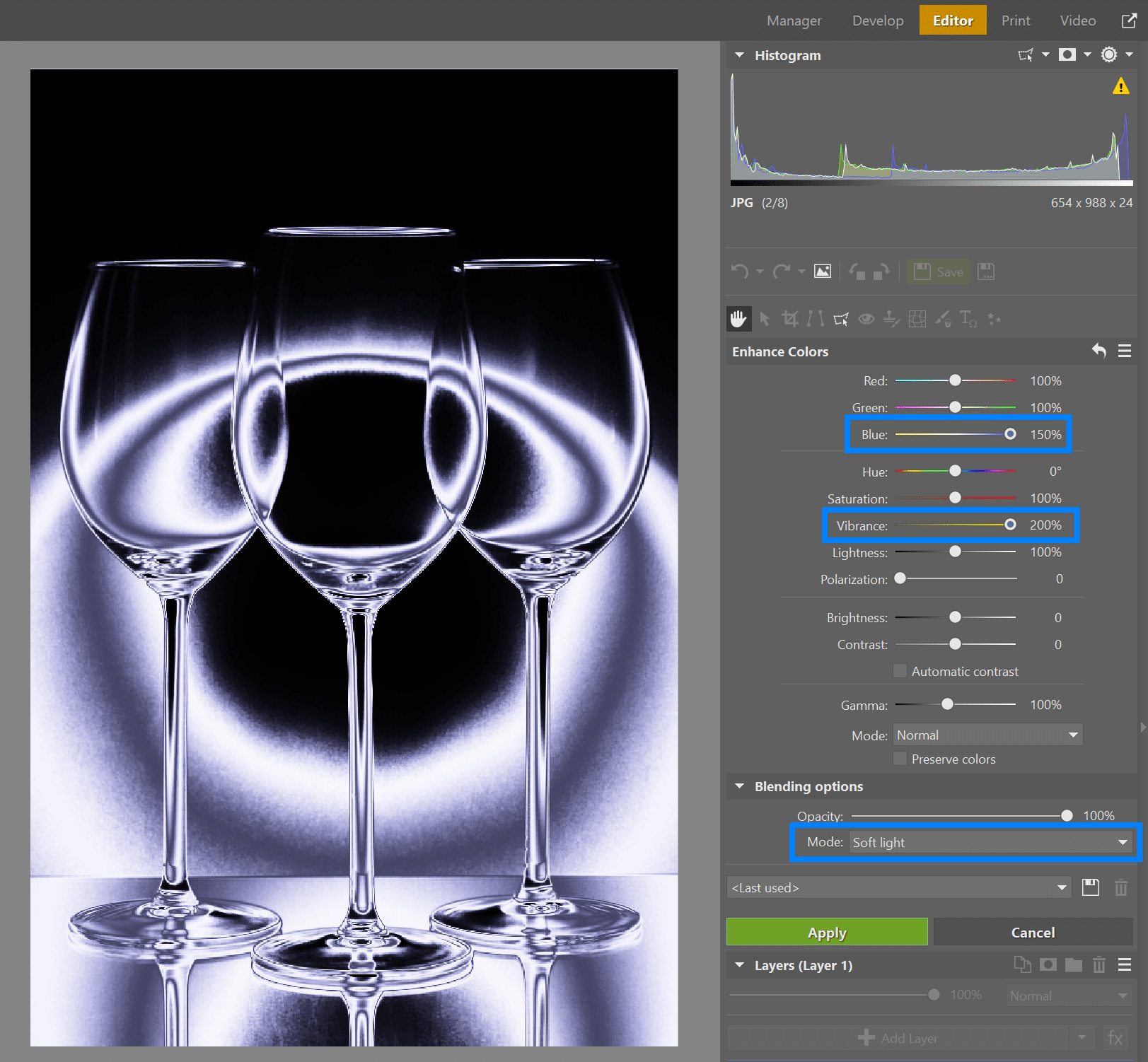
Task: Collapse the Blending options section
Action: pos(740,786)
